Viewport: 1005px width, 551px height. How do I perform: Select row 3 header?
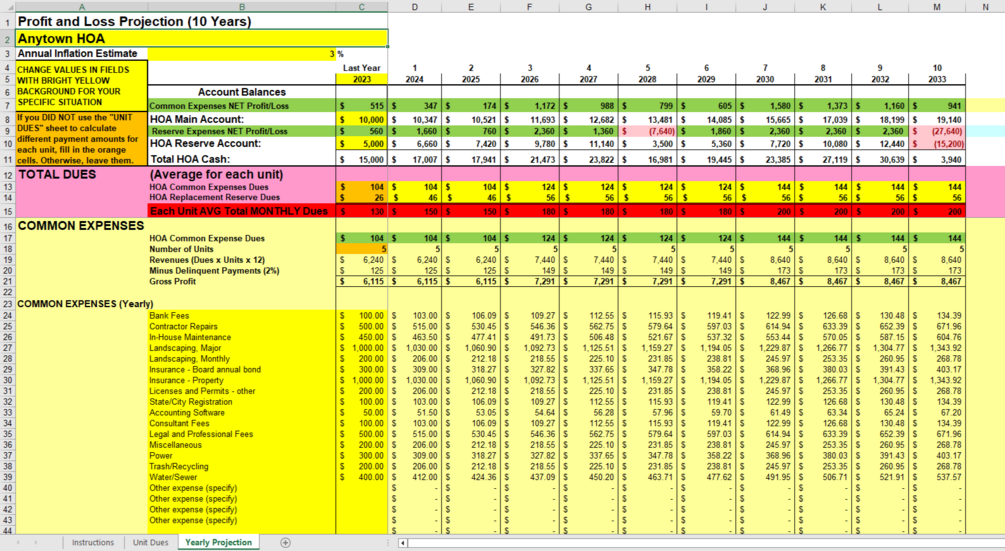coord(8,54)
